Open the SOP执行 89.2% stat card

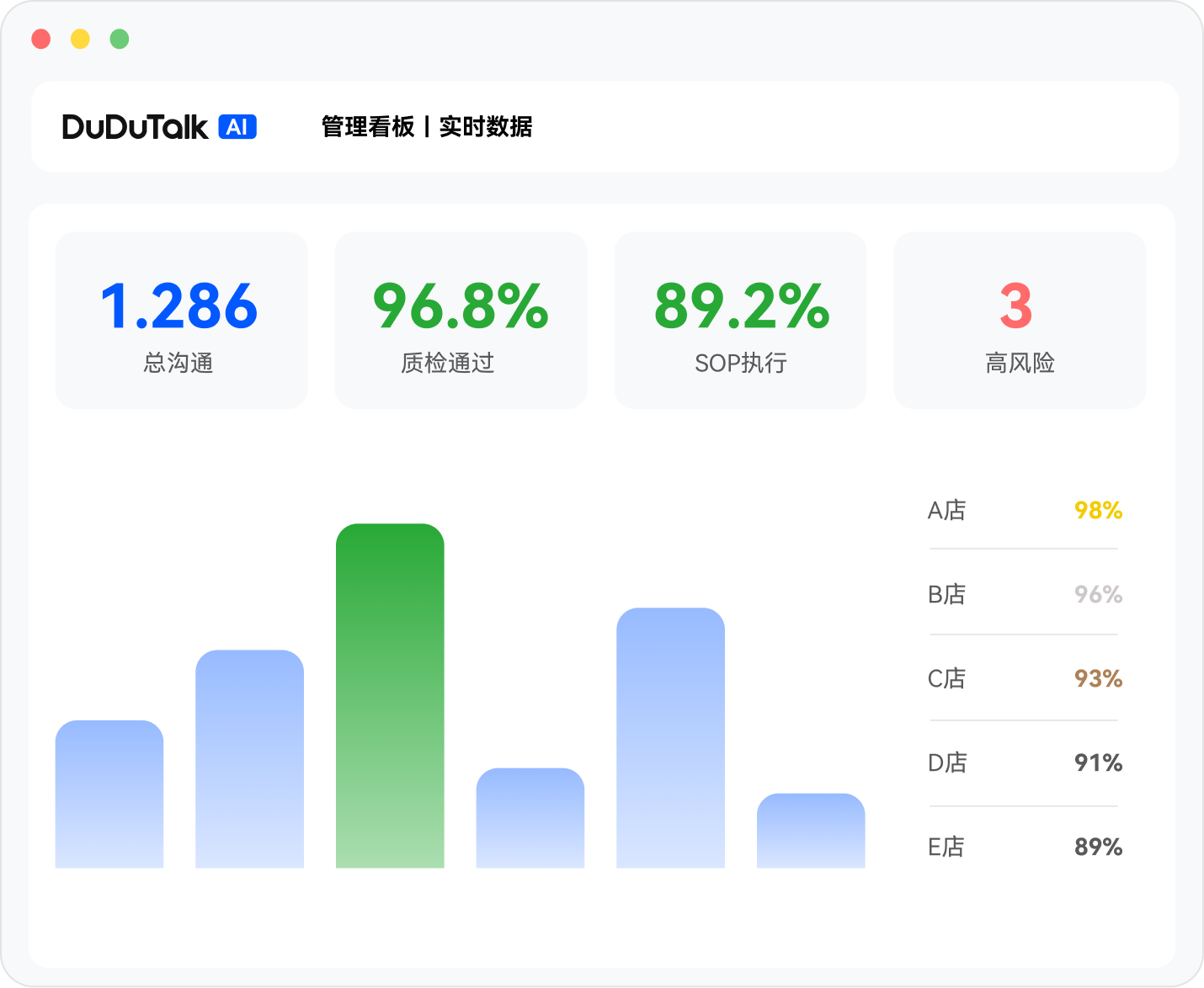[740, 321]
